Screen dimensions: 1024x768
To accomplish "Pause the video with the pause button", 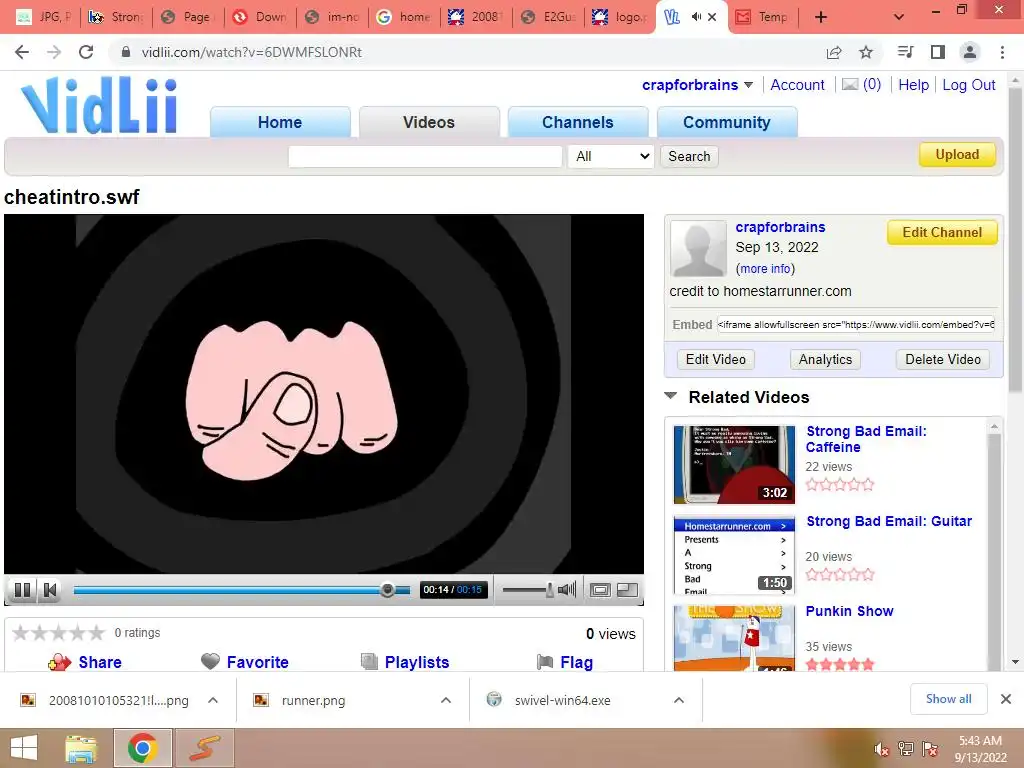I will point(22,590).
